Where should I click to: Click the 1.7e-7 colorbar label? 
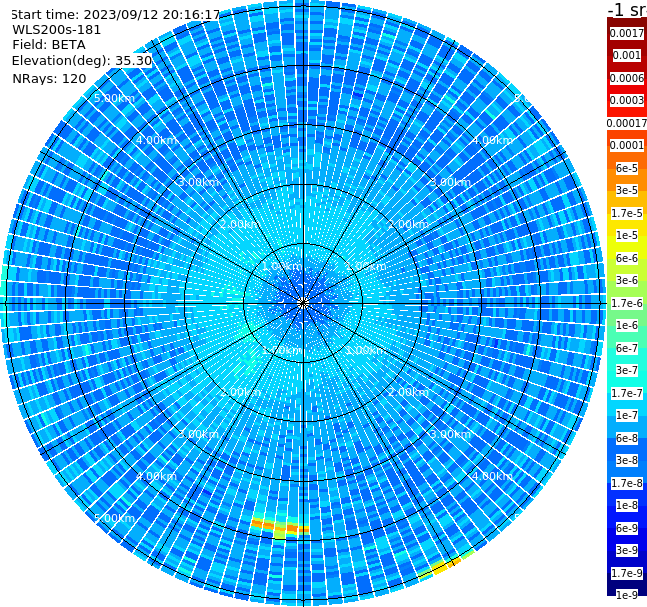click(x=627, y=393)
